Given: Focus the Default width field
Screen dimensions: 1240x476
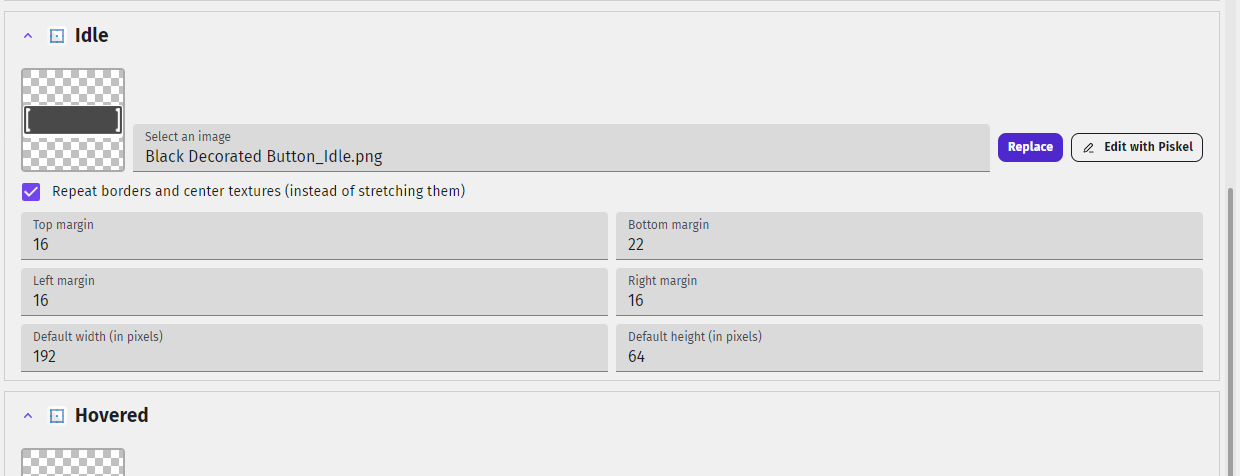Looking at the screenshot, I should (x=314, y=348).
